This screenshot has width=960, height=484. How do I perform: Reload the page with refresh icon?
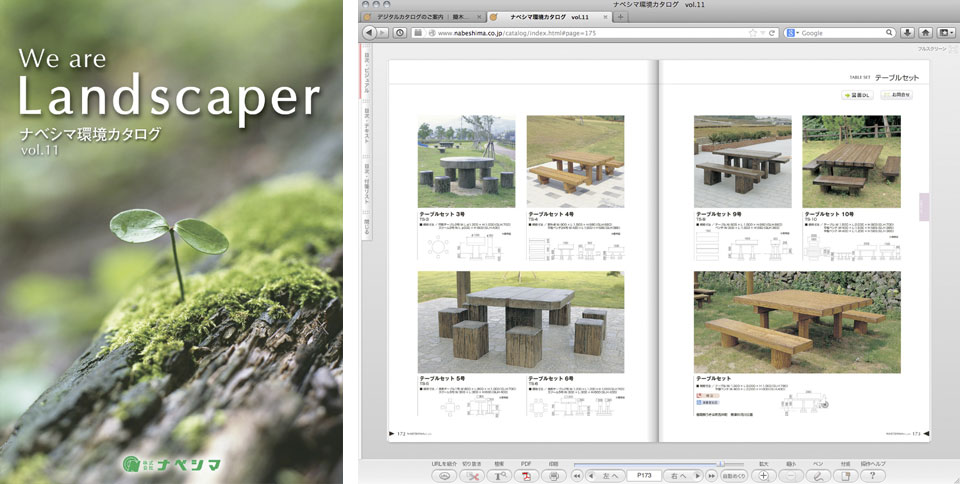tap(773, 33)
